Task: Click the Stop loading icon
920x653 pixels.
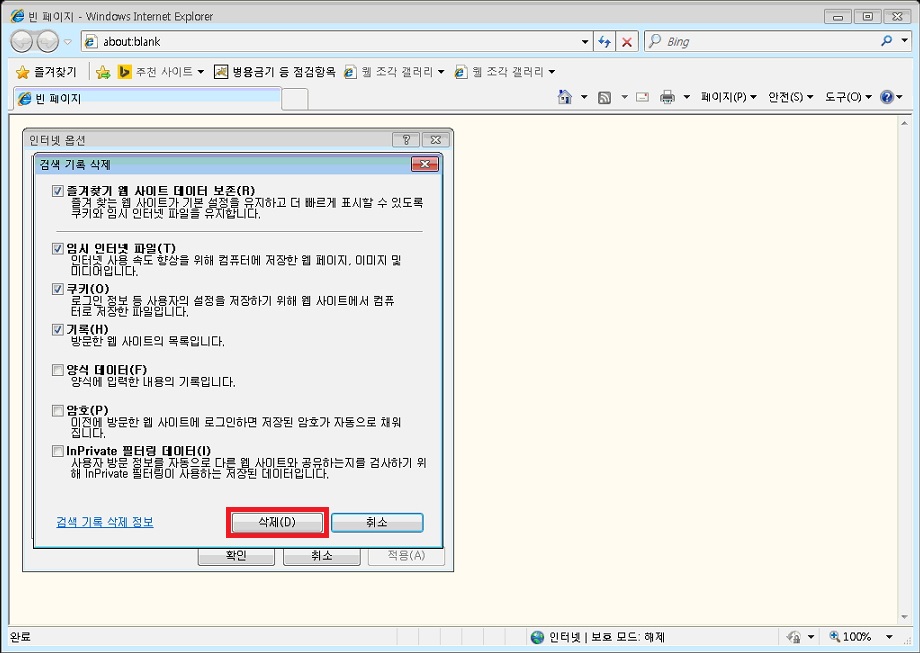Action: click(627, 41)
